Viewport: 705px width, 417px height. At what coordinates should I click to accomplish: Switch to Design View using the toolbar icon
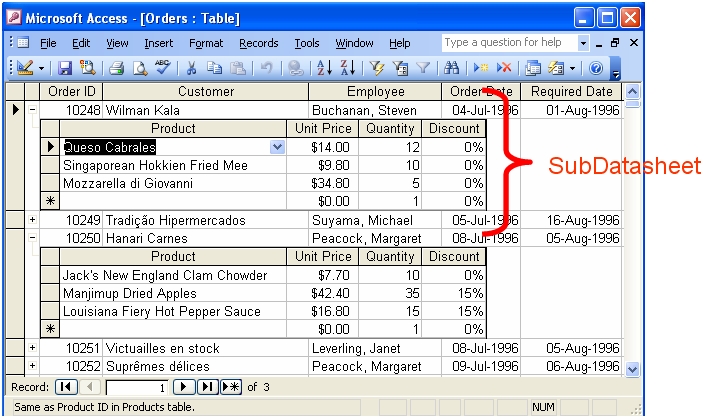click(x=25, y=68)
